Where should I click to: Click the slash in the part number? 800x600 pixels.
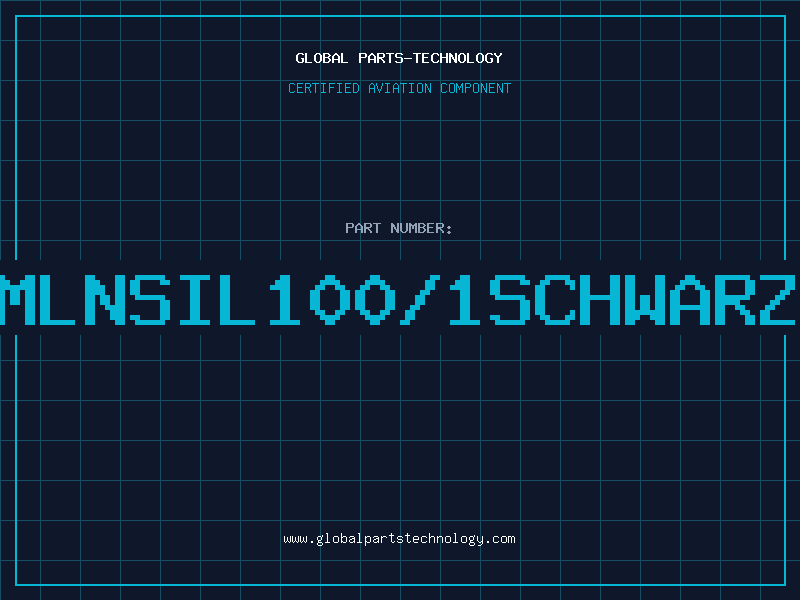point(420,300)
